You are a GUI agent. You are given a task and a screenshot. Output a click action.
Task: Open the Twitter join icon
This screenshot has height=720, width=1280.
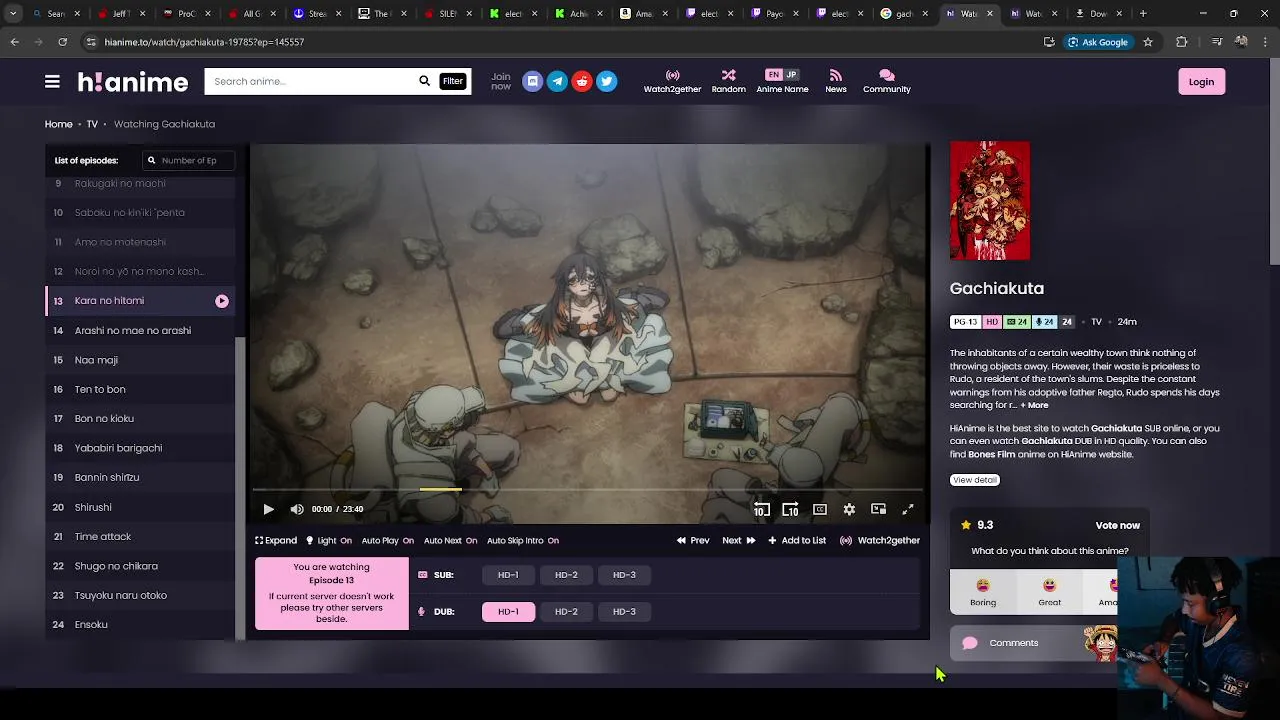point(607,82)
